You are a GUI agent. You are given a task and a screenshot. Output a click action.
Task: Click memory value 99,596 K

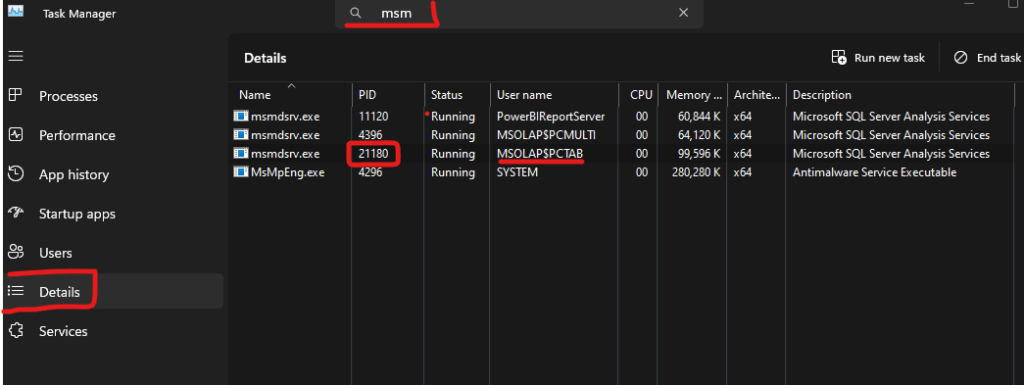[699, 154]
